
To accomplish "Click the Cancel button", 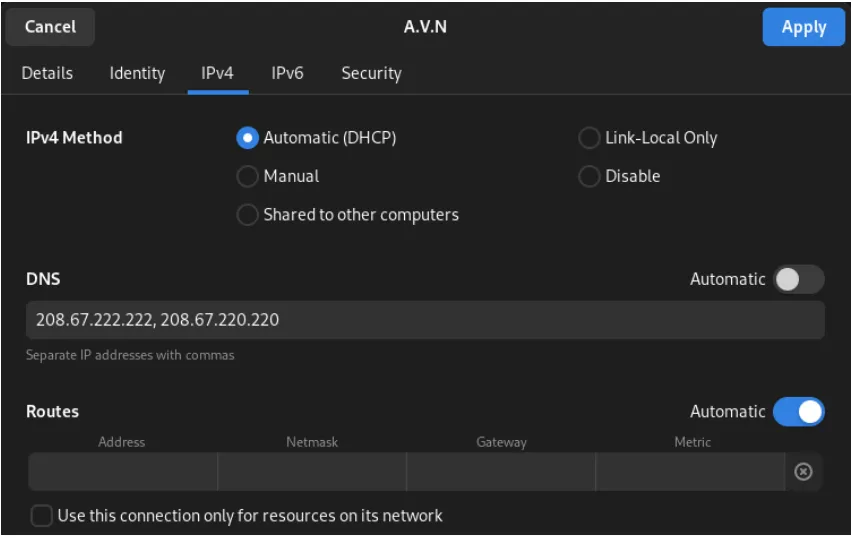I will (50, 27).
